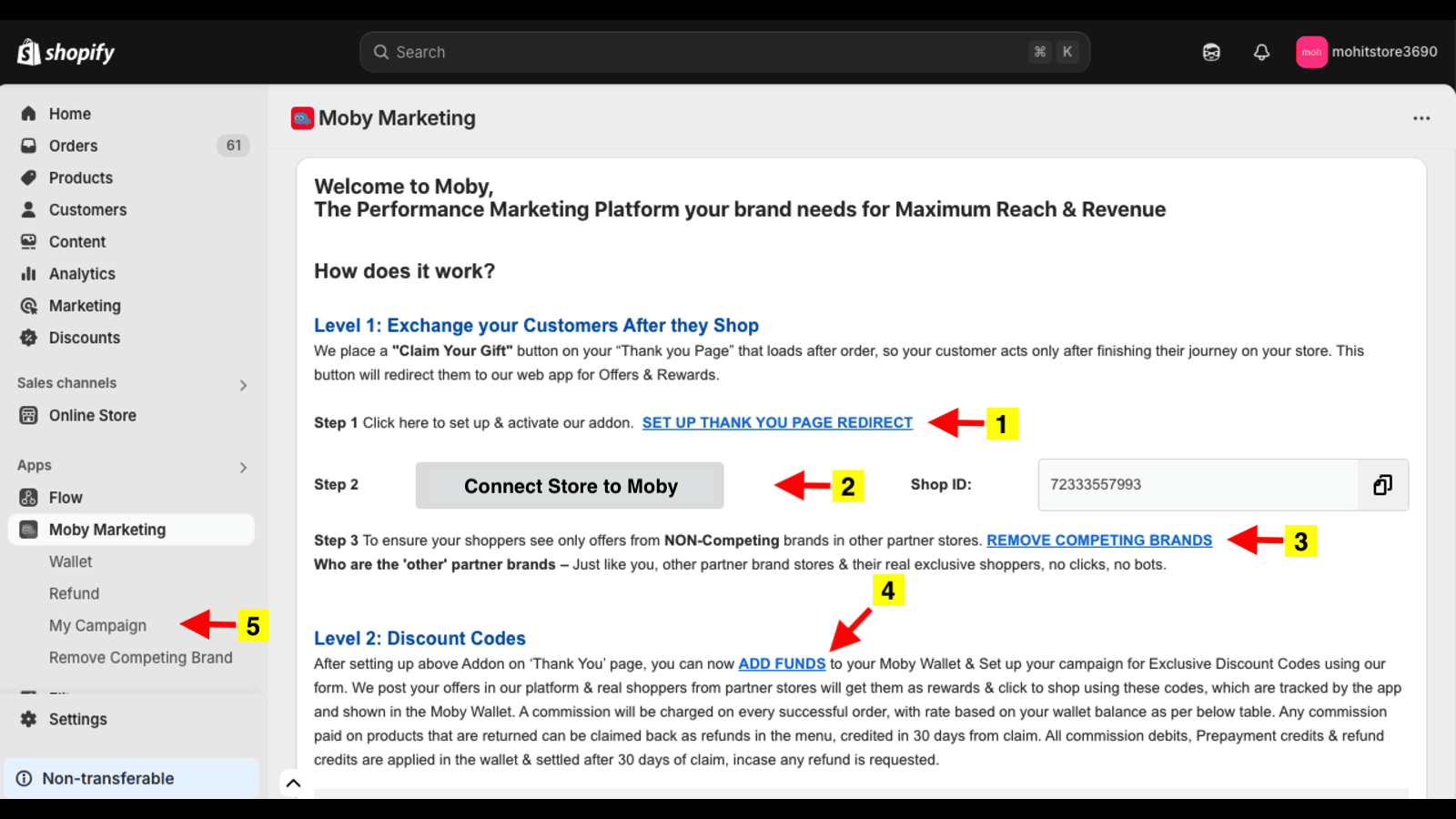Image resolution: width=1456 pixels, height=819 pixels.
Task: Click the ADD FUNDS link
Action: pyautogui.click(x=782, y=664)
